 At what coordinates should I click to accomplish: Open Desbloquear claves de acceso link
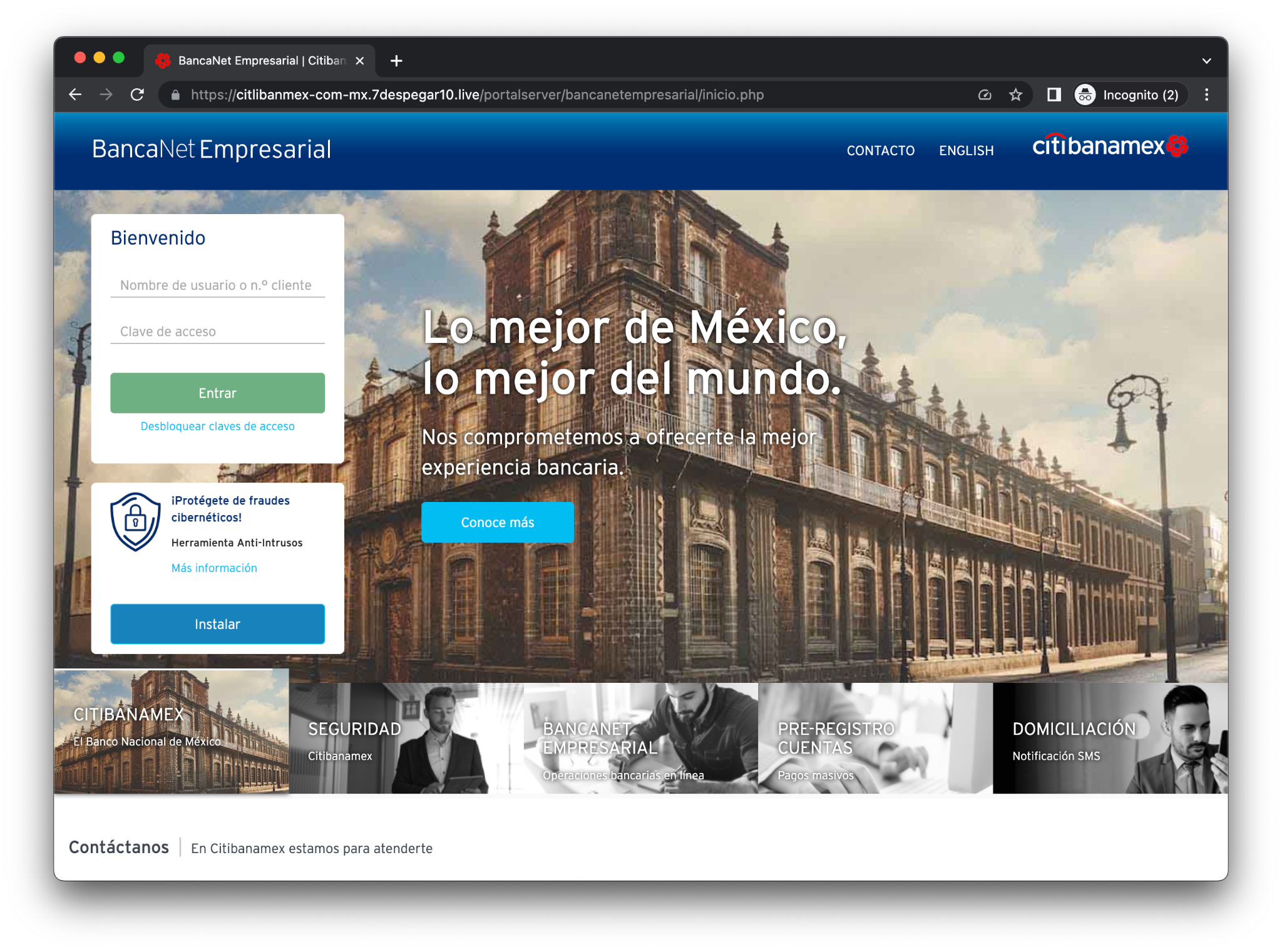(x=217, y=426)
